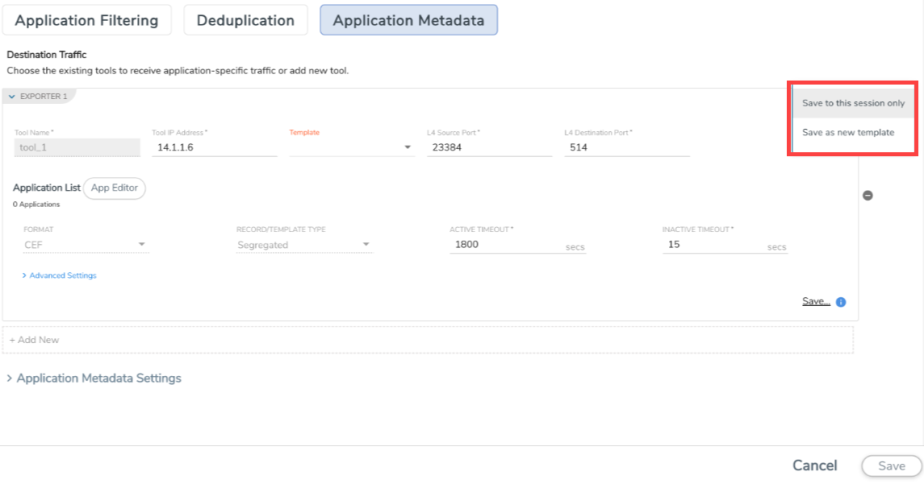This screenshot has width=924, height=484.
Task: Expand the Advanced Settings link
Action: (59, 275)
